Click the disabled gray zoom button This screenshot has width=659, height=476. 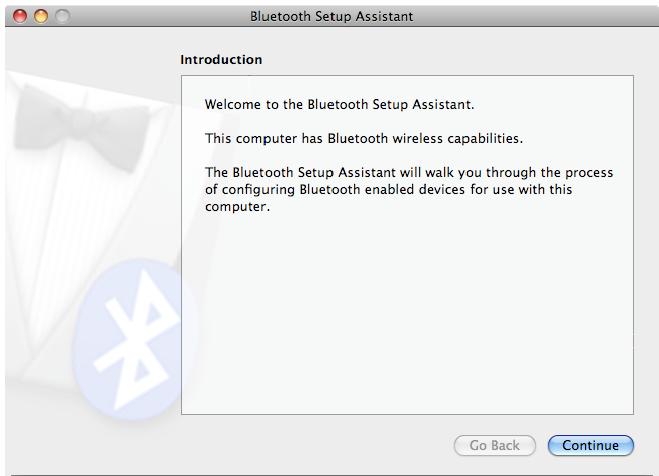[62, 16]
